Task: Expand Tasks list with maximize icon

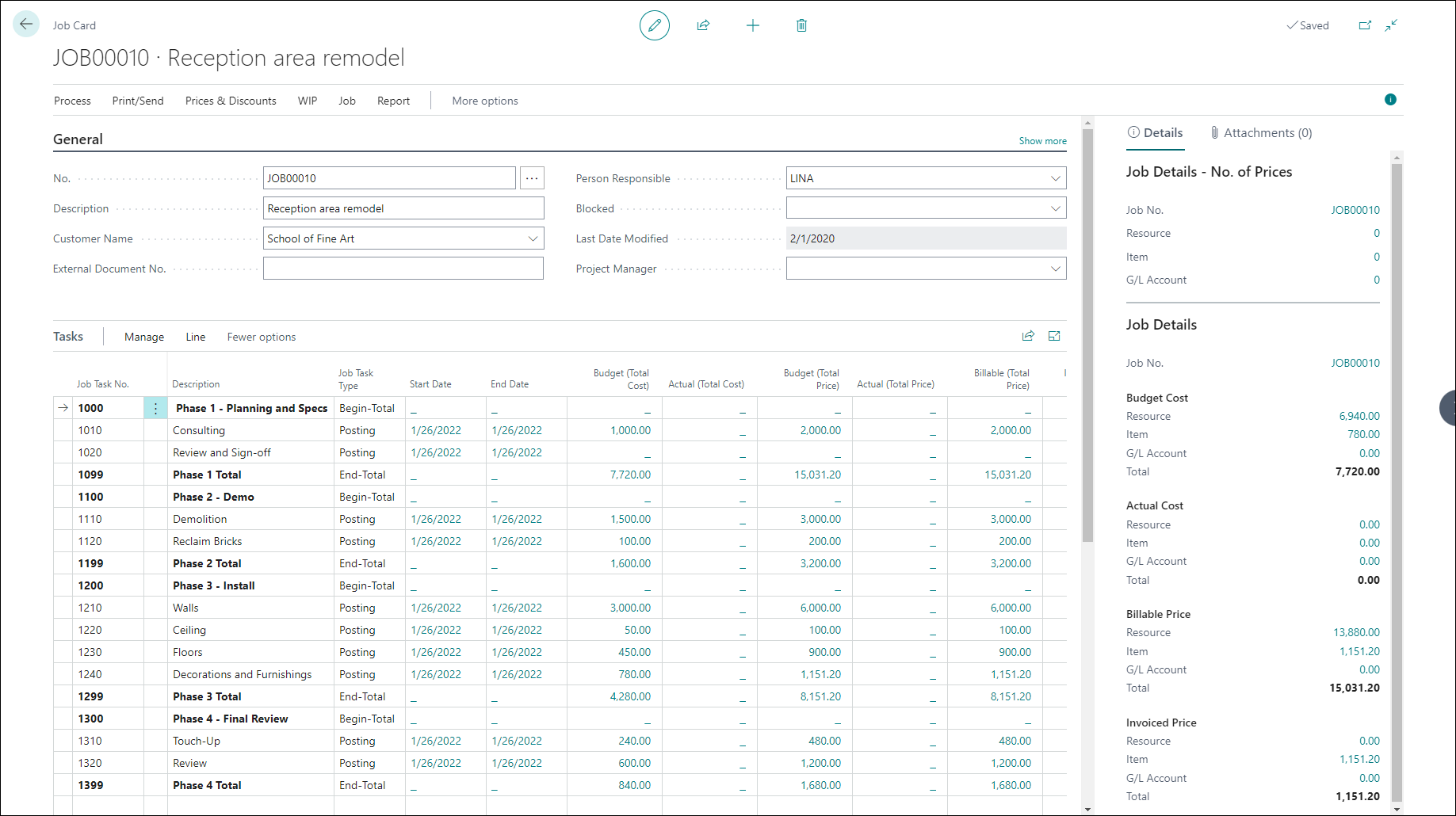Action: (x=1054, y=336)
